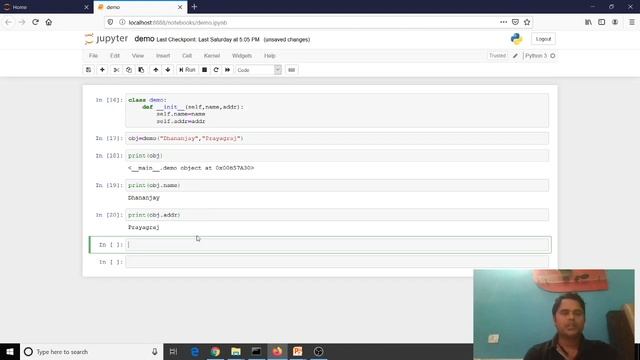Copy selected cells icon
The image size is (640, 360).
click(x=129, y=70)
